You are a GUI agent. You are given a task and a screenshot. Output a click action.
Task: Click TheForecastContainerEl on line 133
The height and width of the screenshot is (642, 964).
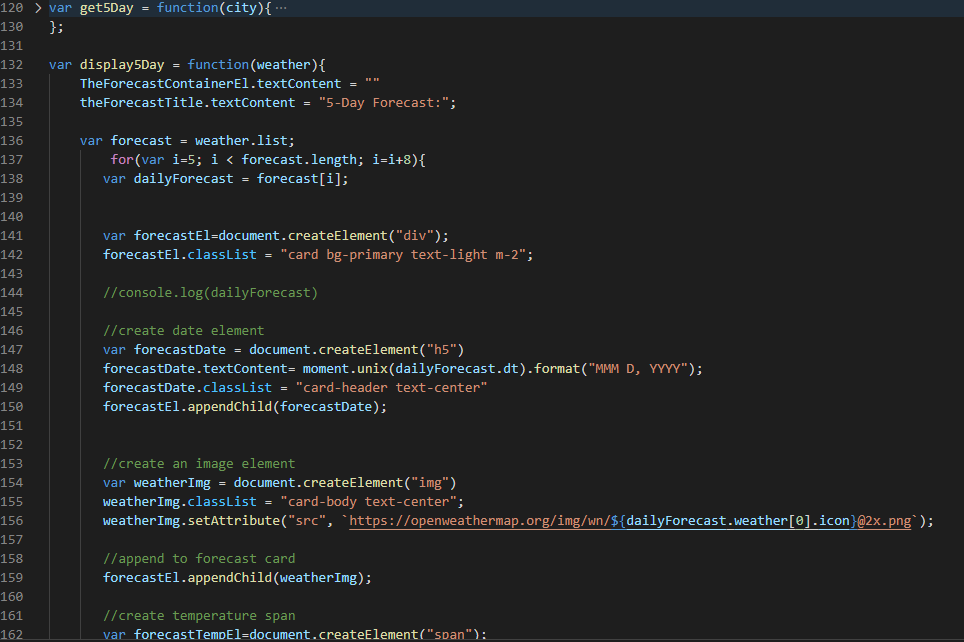[x=165, y=84]
